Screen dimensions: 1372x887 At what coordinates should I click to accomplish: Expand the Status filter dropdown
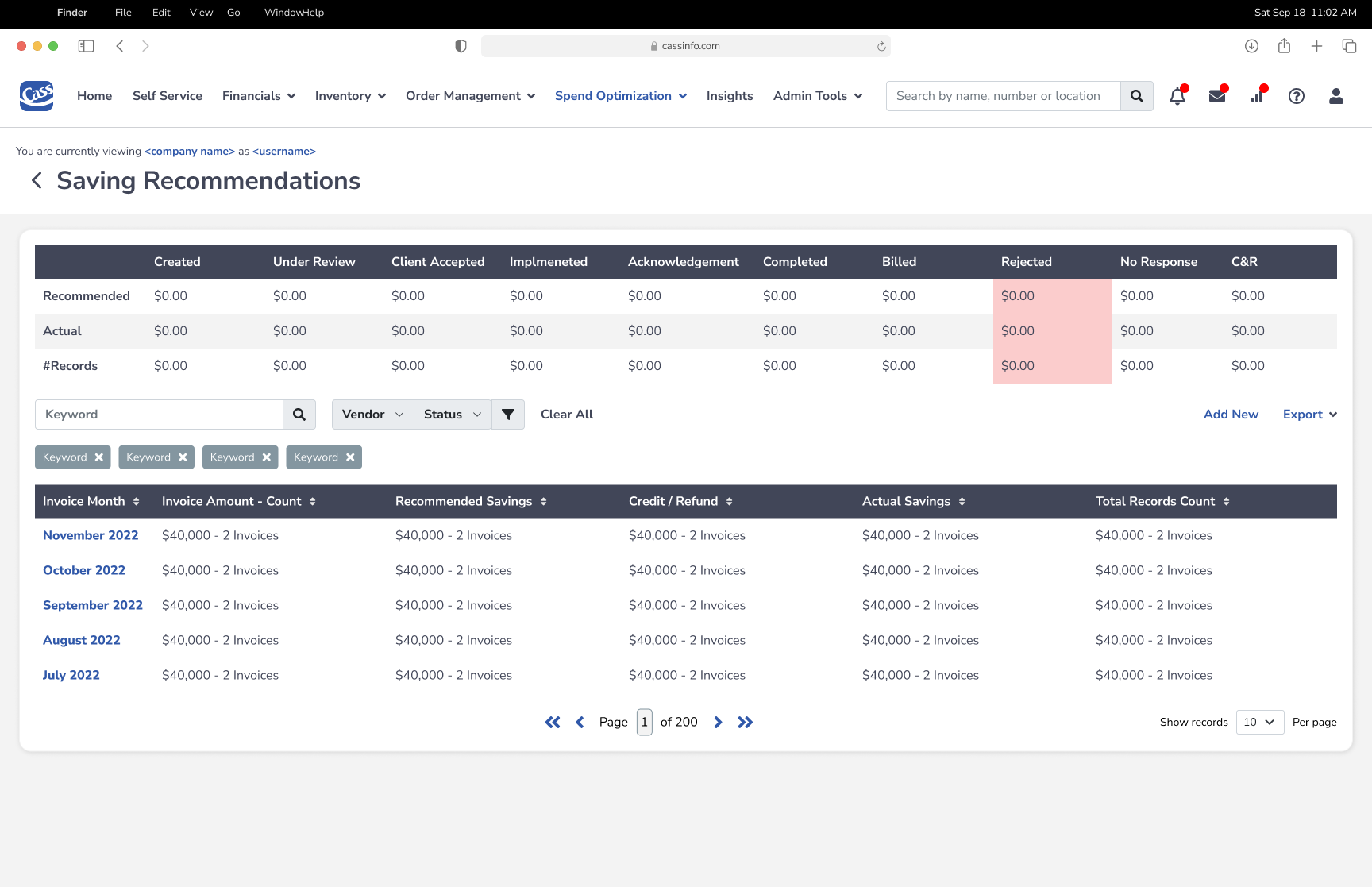(452, 415)
